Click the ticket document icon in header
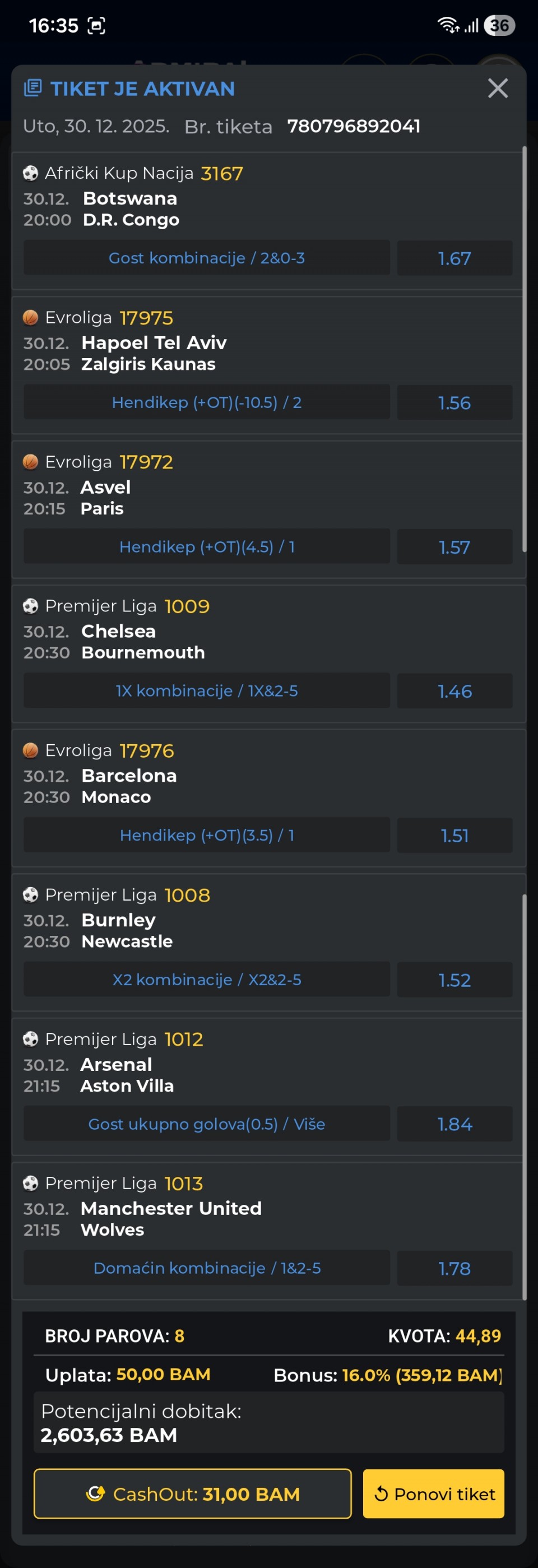This screenshot has height=1568, width=538. pyautogui.click(x=33, y=88)
